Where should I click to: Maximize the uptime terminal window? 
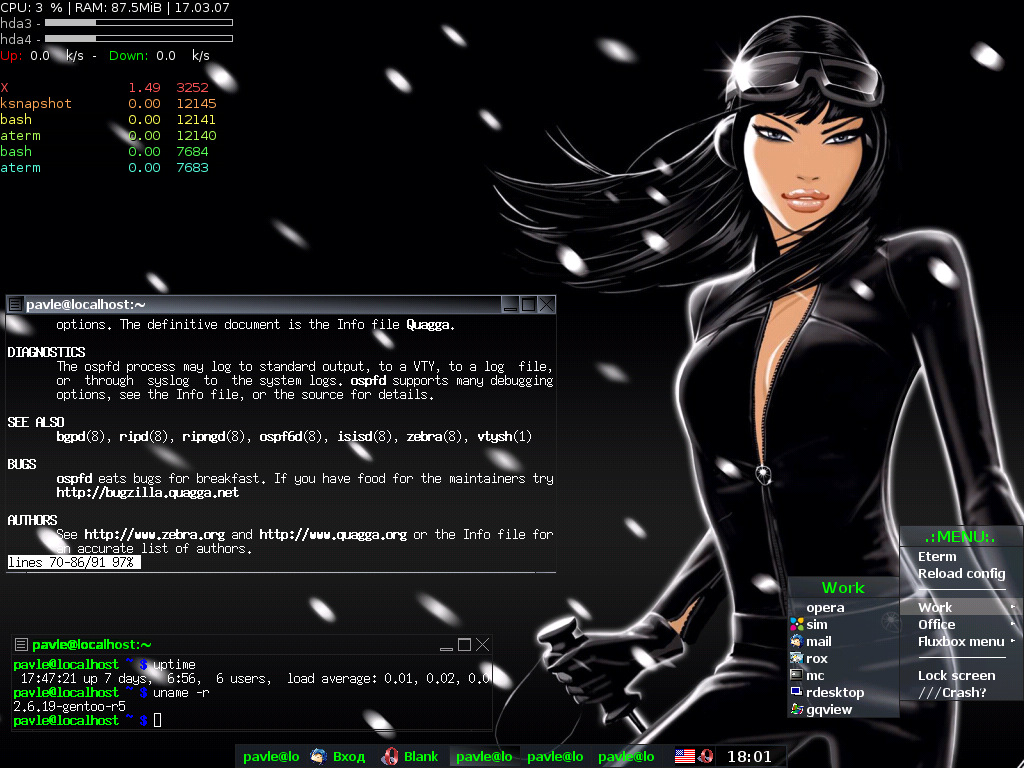coord(464,645)
